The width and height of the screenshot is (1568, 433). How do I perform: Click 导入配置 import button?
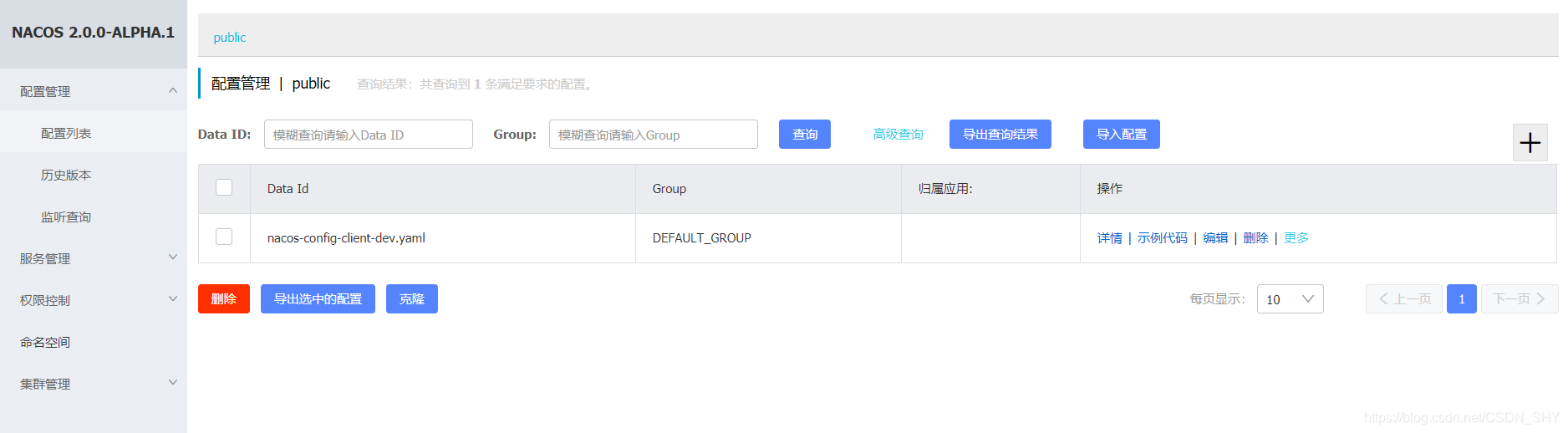click(x=1122, y=134)
